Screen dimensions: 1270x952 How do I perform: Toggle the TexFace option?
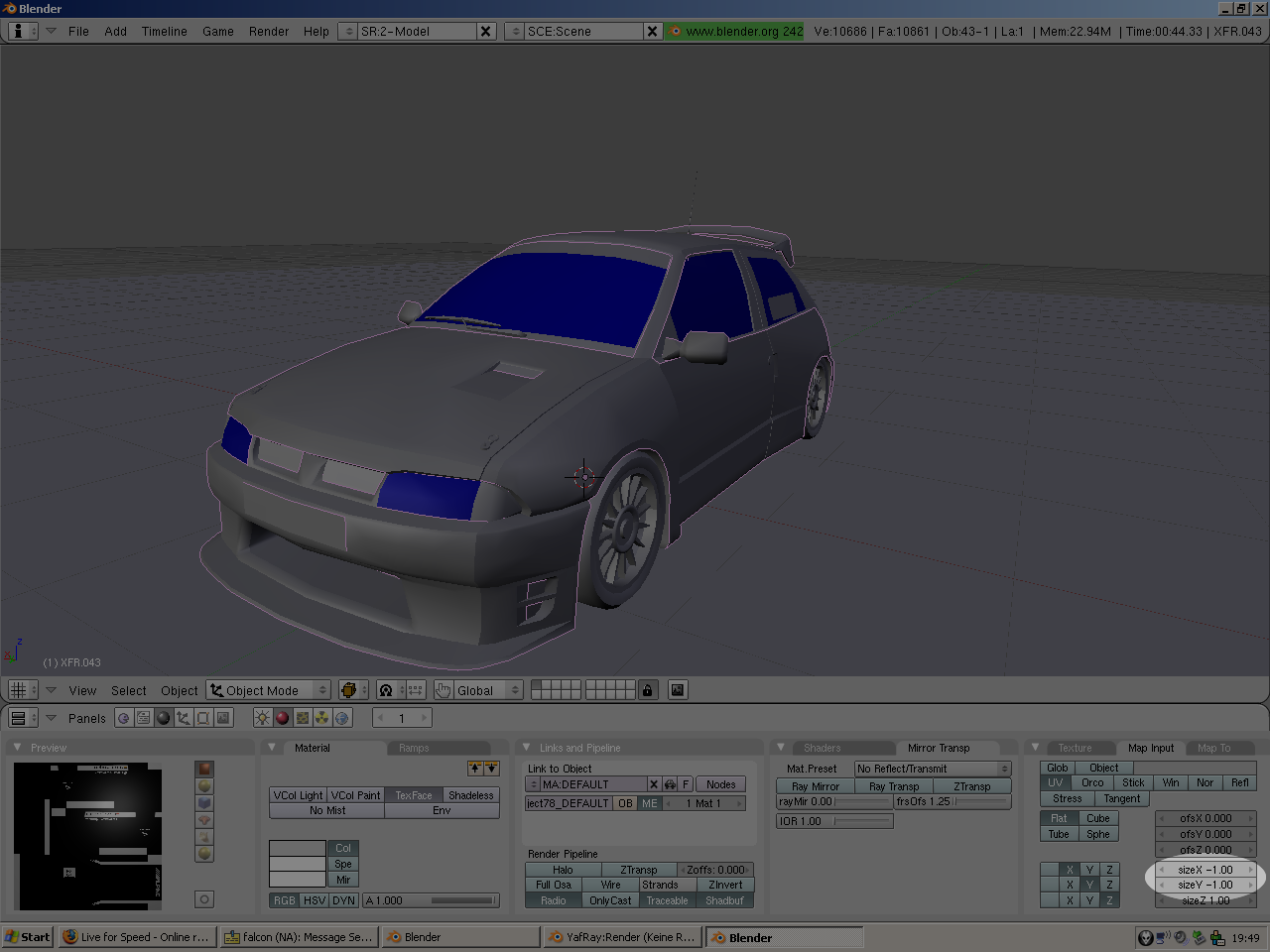tap(414, 795)
